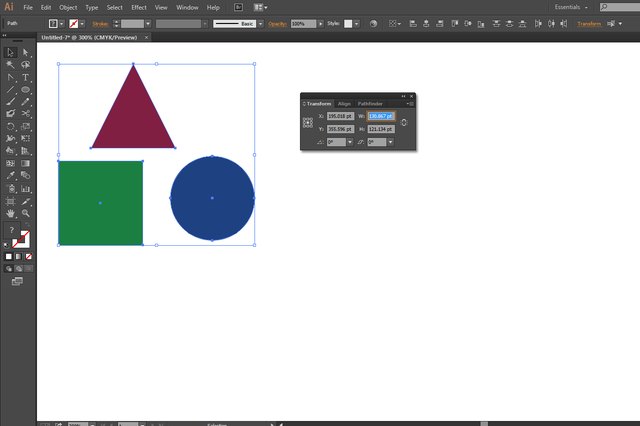640x426 pixels.
Task: Select the Line Segment tool
Action: pos(10,89)
